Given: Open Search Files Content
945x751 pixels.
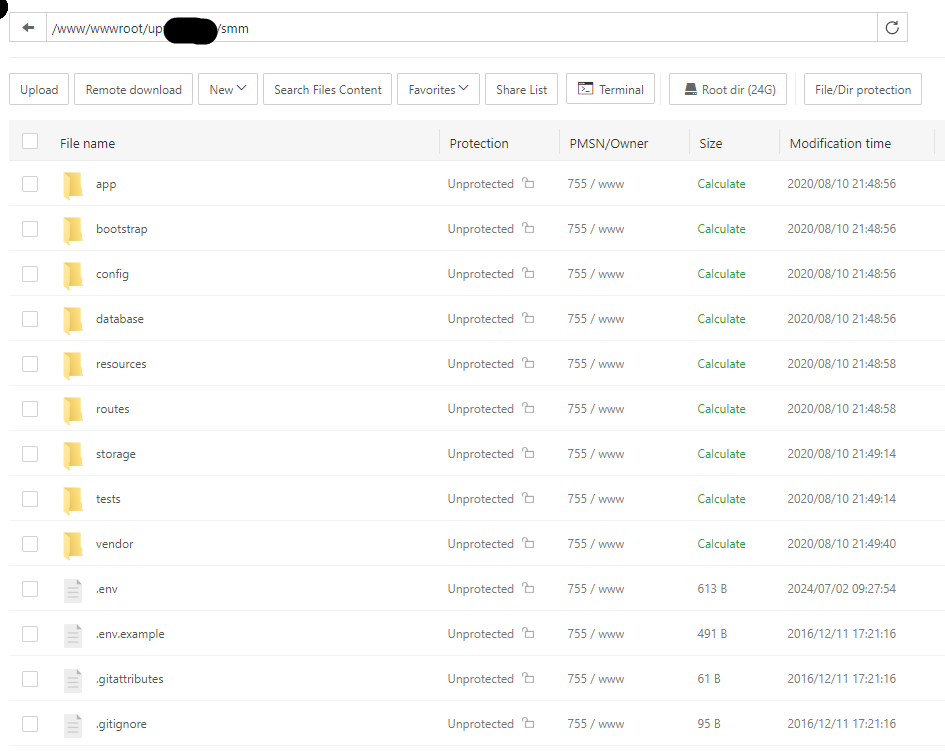Looking at the screenshot, I should 327,90.
